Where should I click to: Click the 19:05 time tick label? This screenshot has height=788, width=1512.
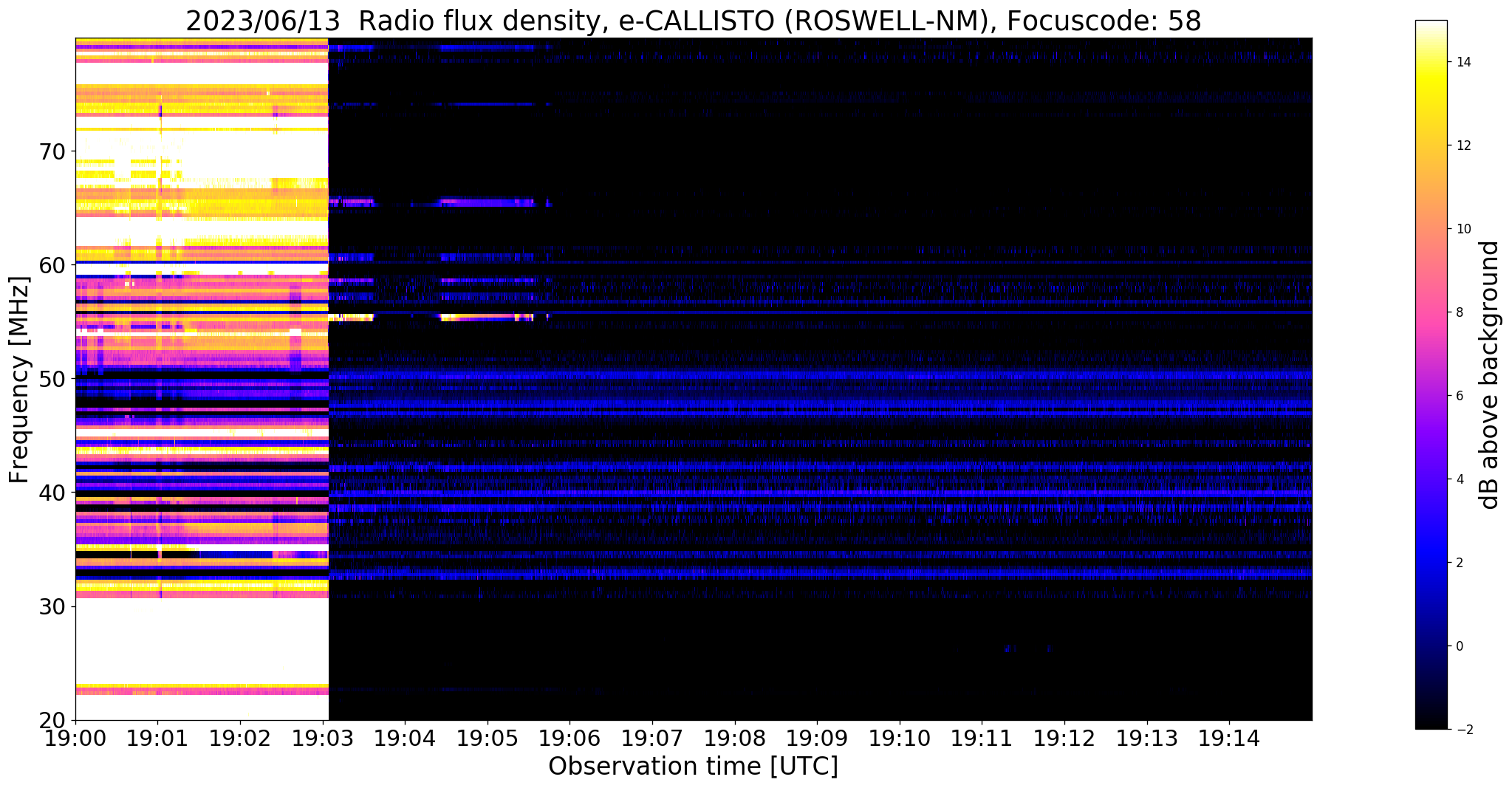(x=488, y=738)
